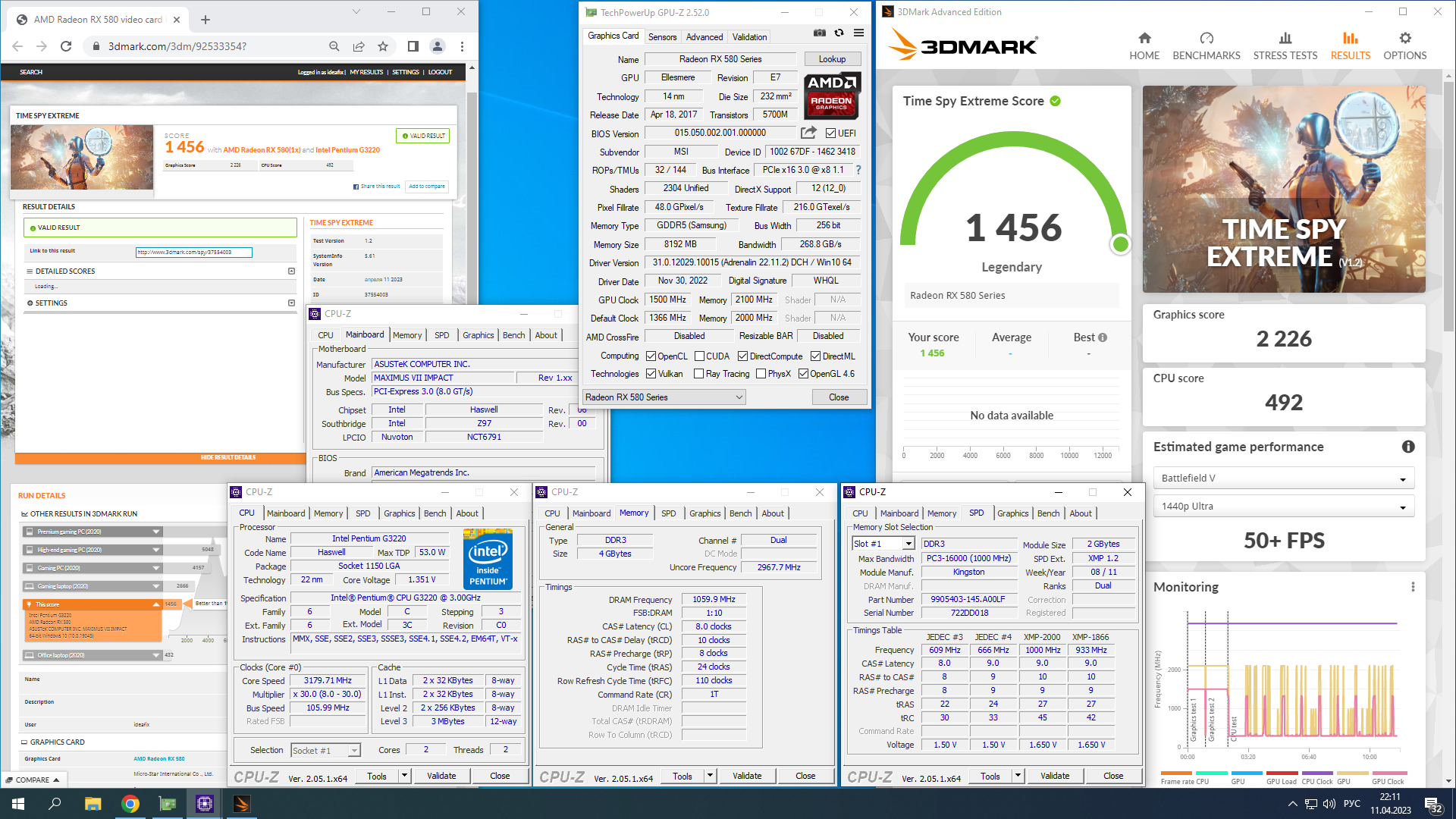The height and width of the screenshot is (819, 1456).
Task: Take GPU-Z screenshot with camera icon
Action: click(x=820, y=33)
